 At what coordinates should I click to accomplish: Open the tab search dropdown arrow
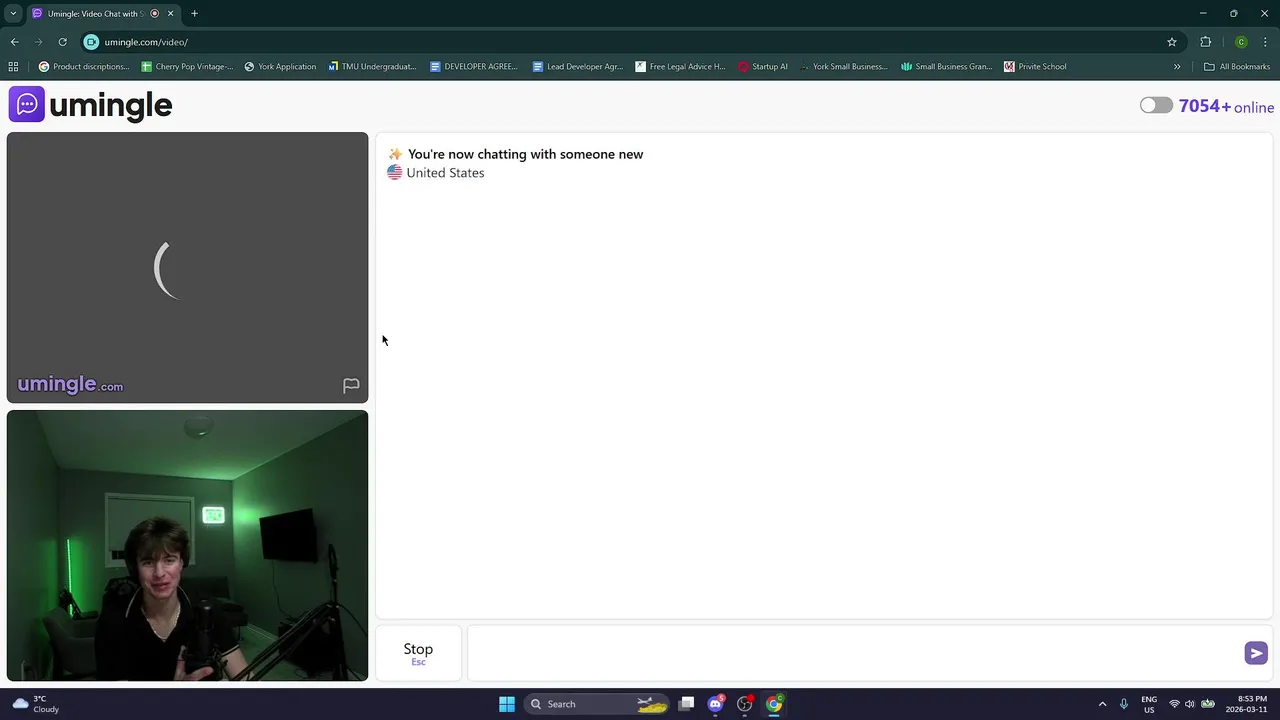click(13, 13)
